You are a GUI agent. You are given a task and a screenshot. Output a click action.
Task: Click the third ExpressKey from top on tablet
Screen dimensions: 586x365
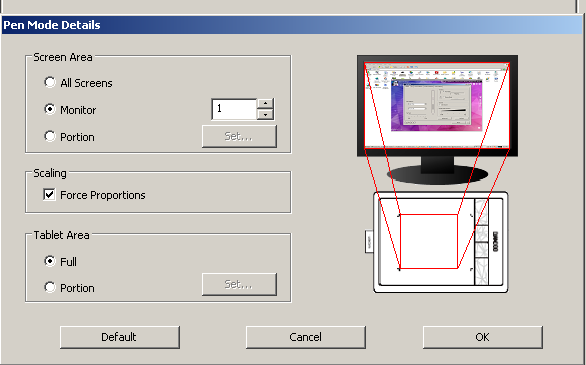coord(481,250)
